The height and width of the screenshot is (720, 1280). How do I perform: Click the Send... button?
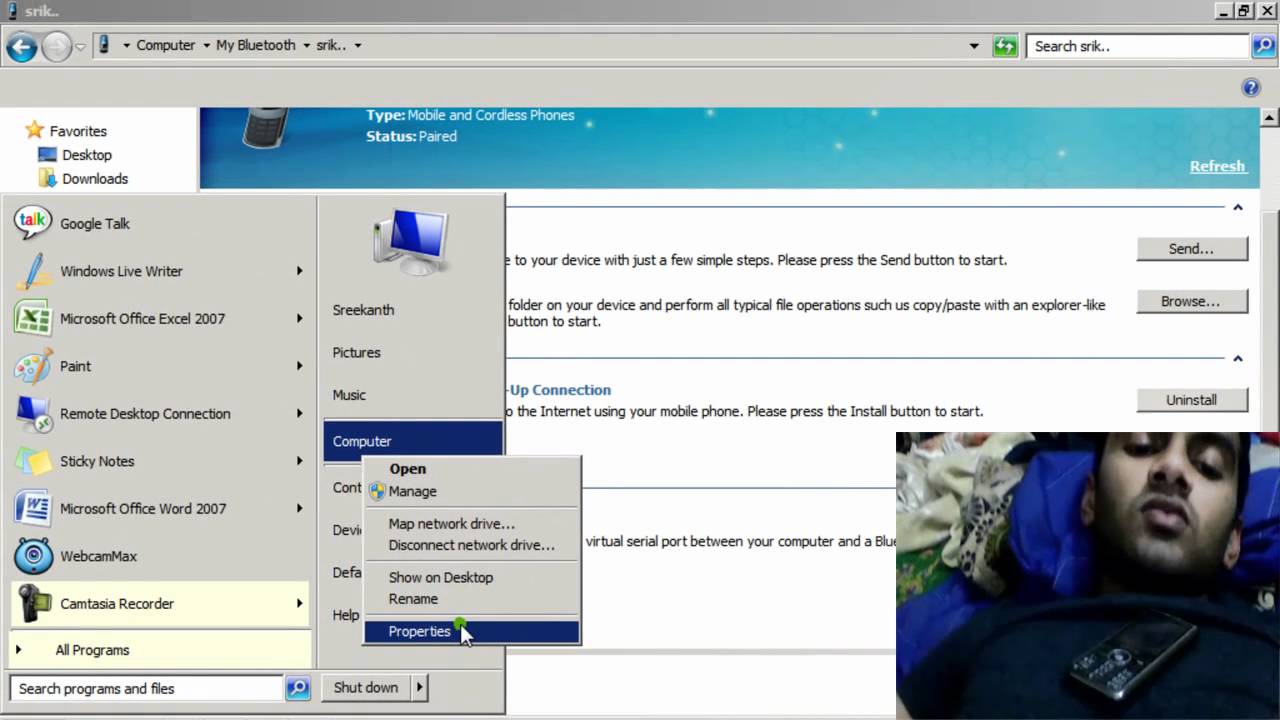coord(1192,249)
